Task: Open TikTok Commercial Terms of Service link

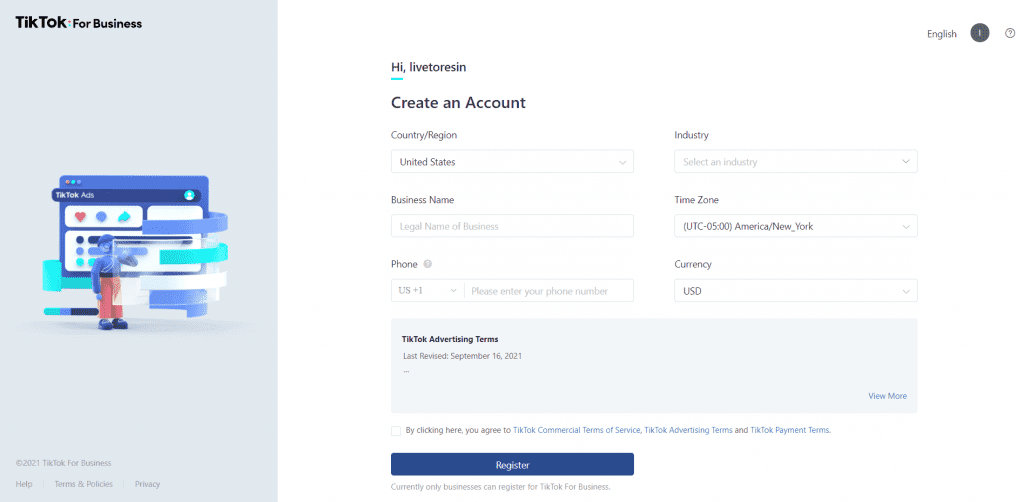Action: point(577,431)
